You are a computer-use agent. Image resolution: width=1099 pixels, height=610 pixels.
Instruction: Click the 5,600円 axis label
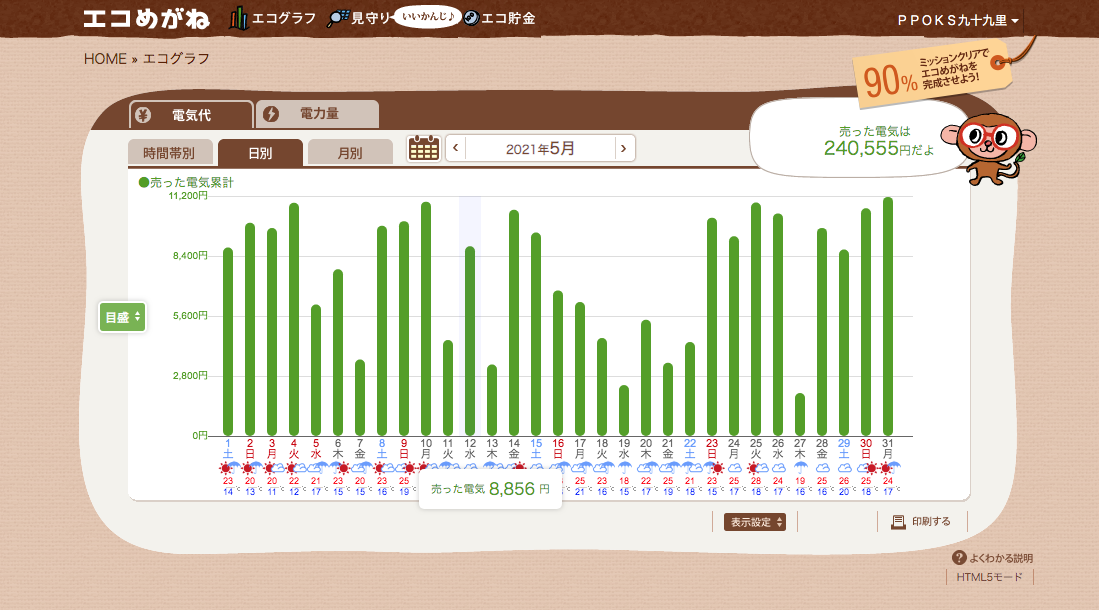click(190, 316)
